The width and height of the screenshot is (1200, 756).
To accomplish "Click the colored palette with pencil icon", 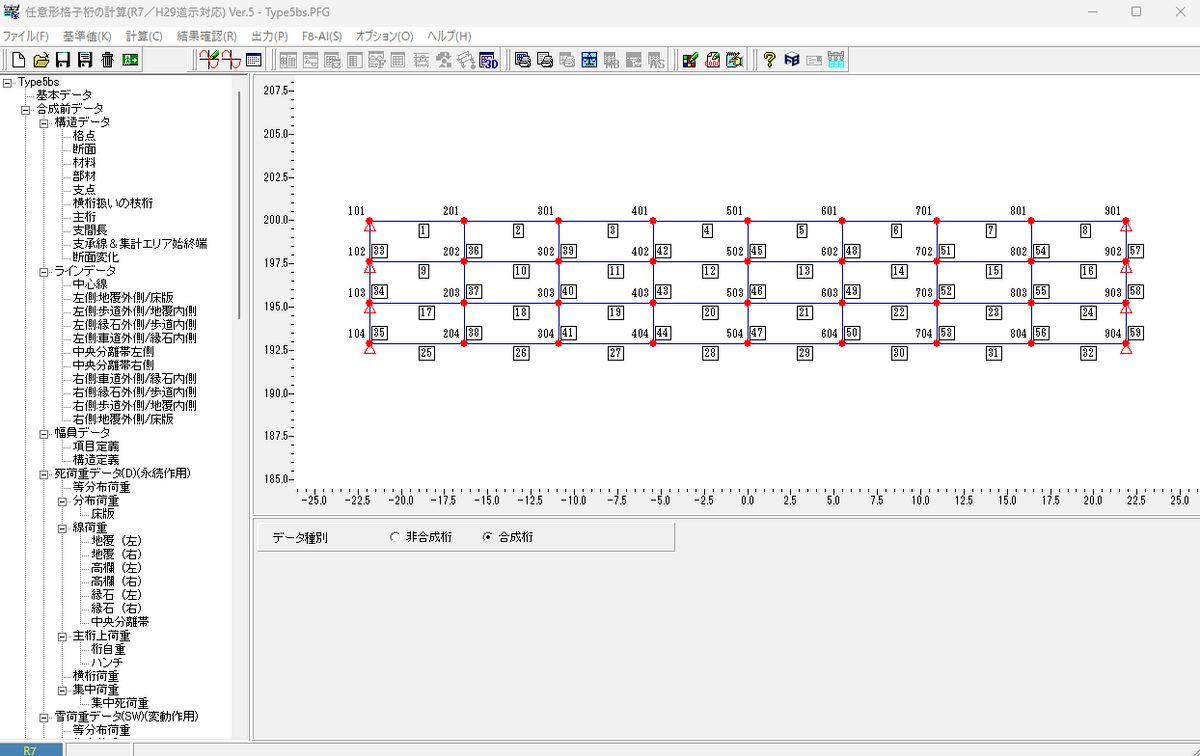I will (690, 60).
